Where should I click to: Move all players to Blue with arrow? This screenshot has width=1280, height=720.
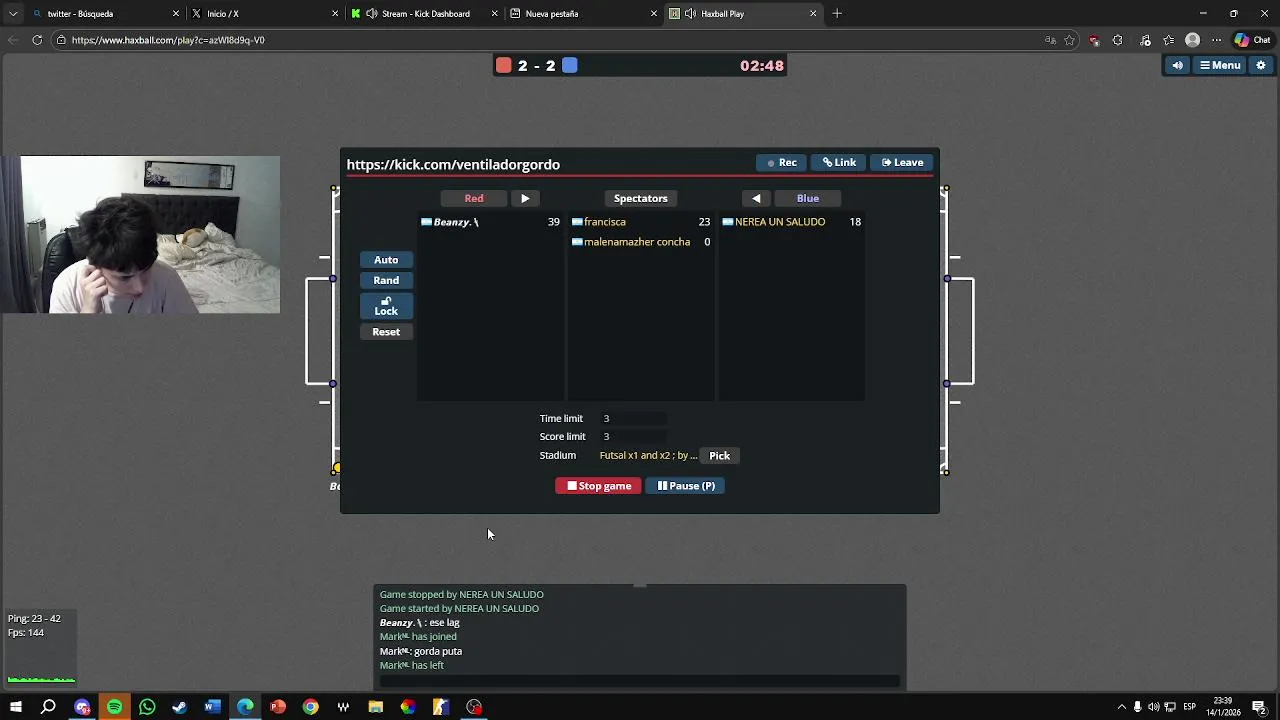pos(525,198)
